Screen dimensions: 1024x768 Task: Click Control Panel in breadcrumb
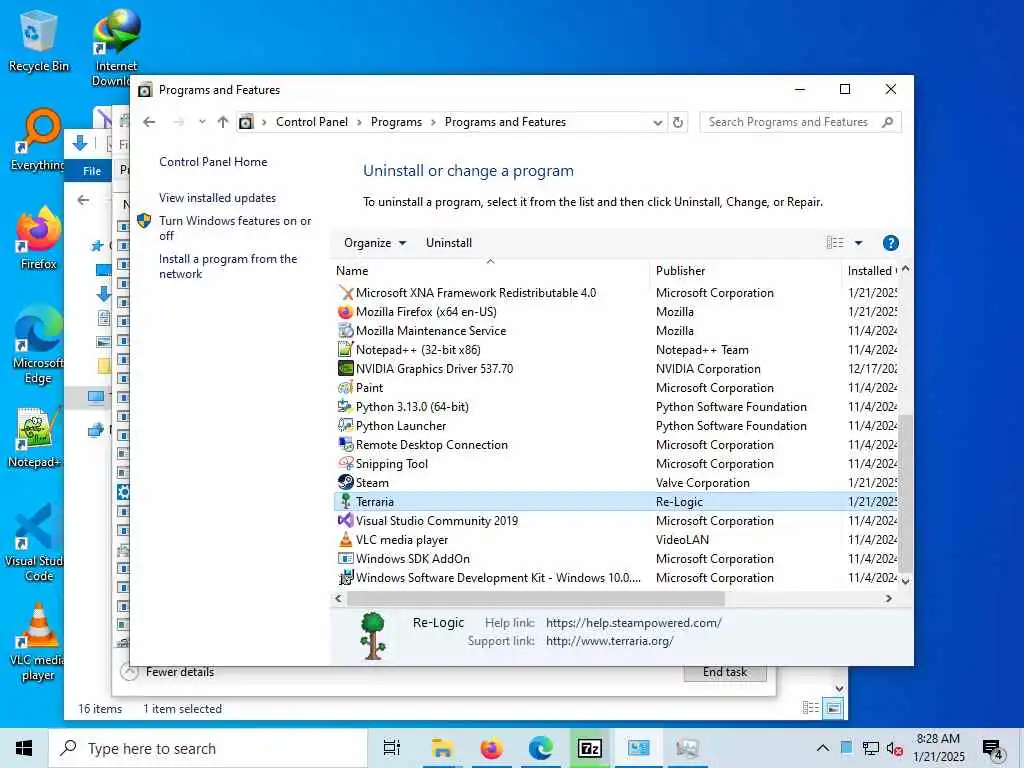312,122
